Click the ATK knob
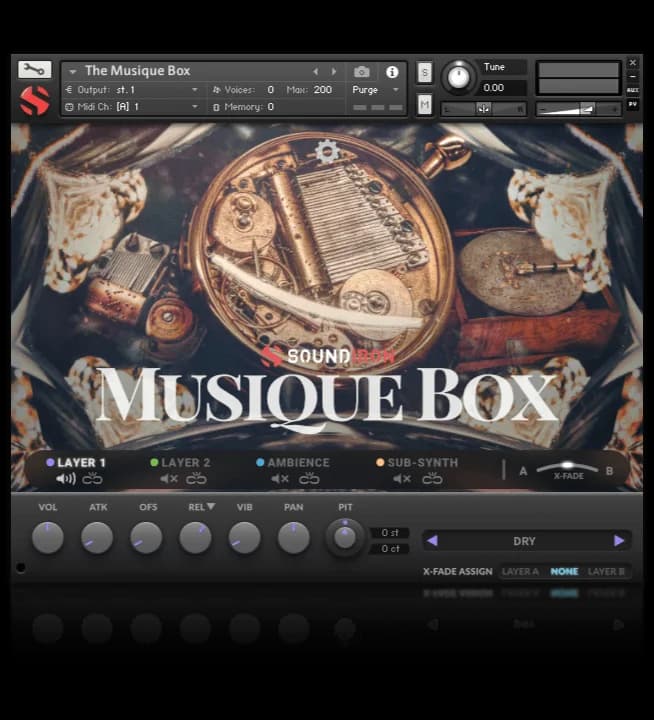Image resolution: width=654 pixels, height=720 pixels. [x=97, y=537]
